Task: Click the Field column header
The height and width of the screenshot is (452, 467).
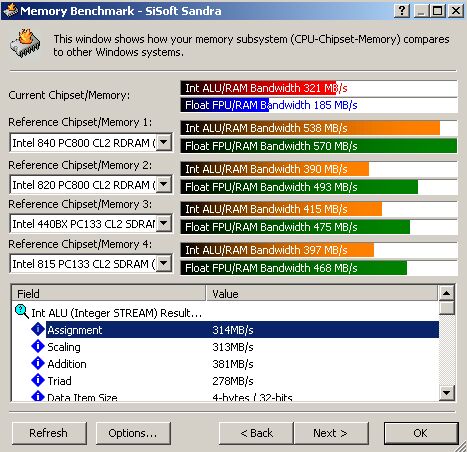Action: coord(109,294)
